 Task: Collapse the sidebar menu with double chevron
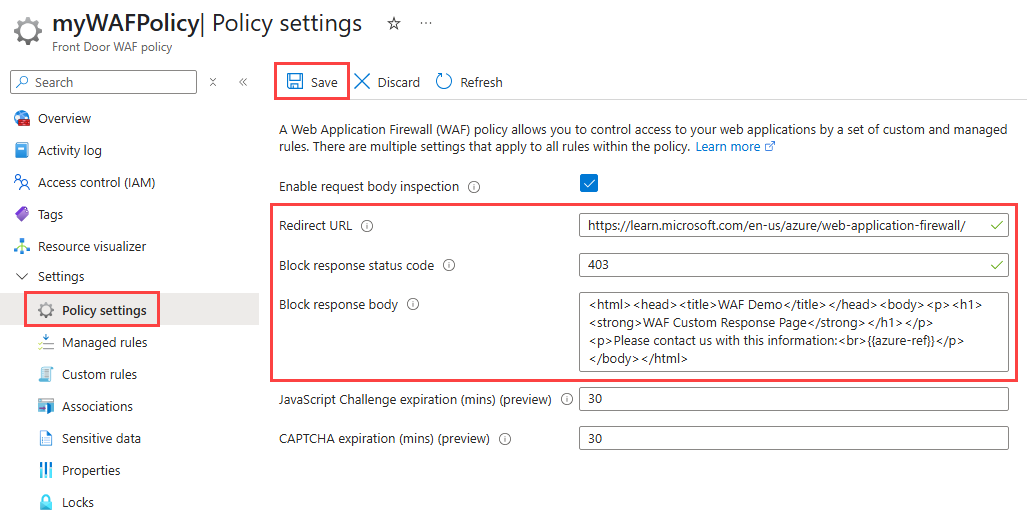(x=242, y=82)
